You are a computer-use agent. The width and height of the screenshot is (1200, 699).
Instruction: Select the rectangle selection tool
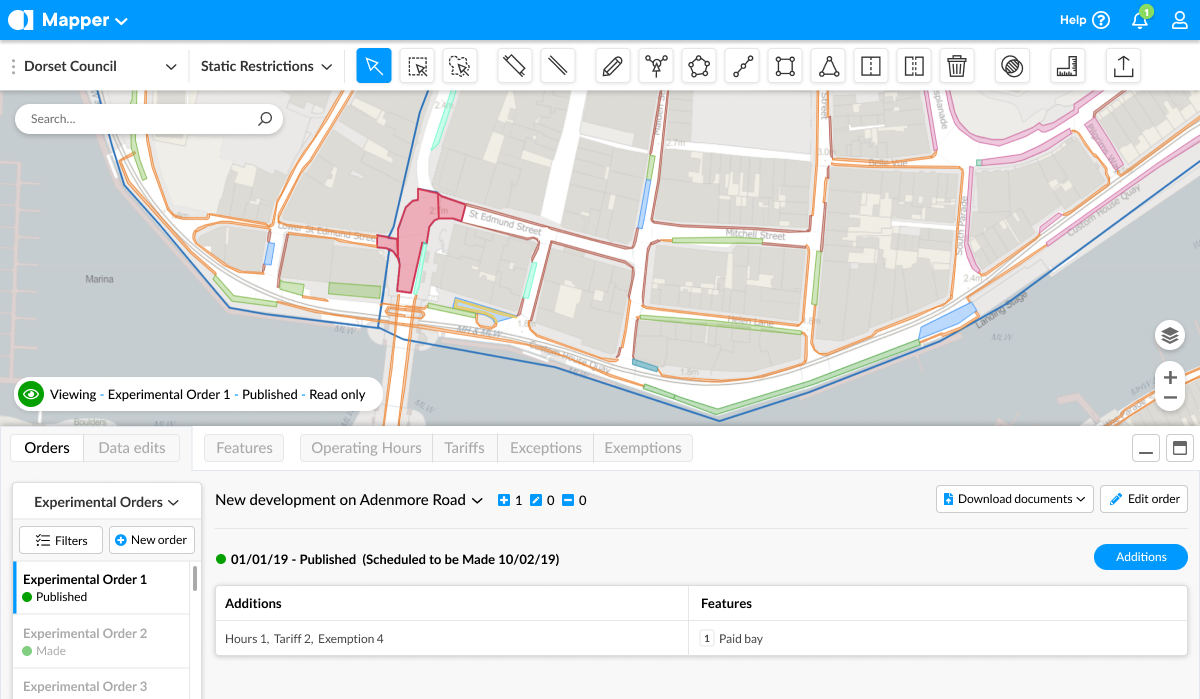tap(416, 65)
